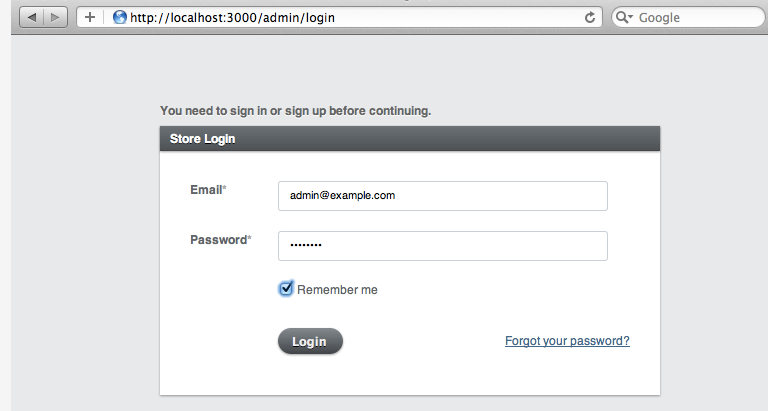Open the "Forgot your password?" link

click(x=567, y=341)
